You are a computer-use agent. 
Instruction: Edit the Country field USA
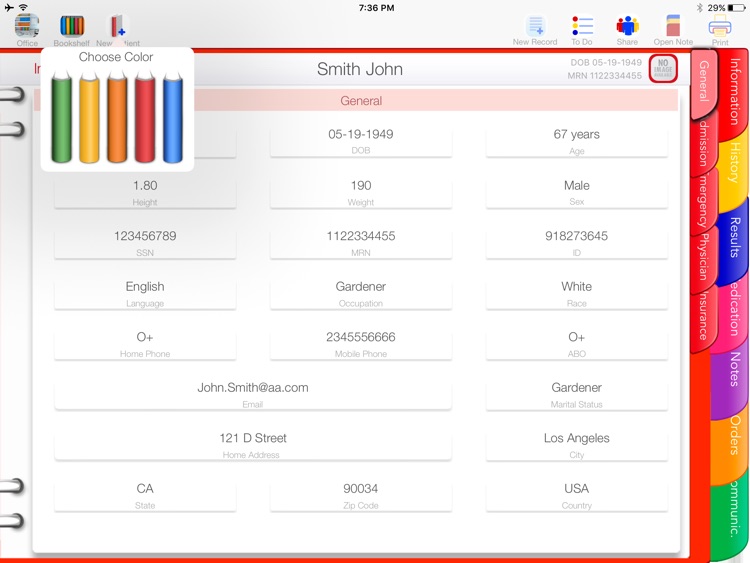click(x=576, y=496)
